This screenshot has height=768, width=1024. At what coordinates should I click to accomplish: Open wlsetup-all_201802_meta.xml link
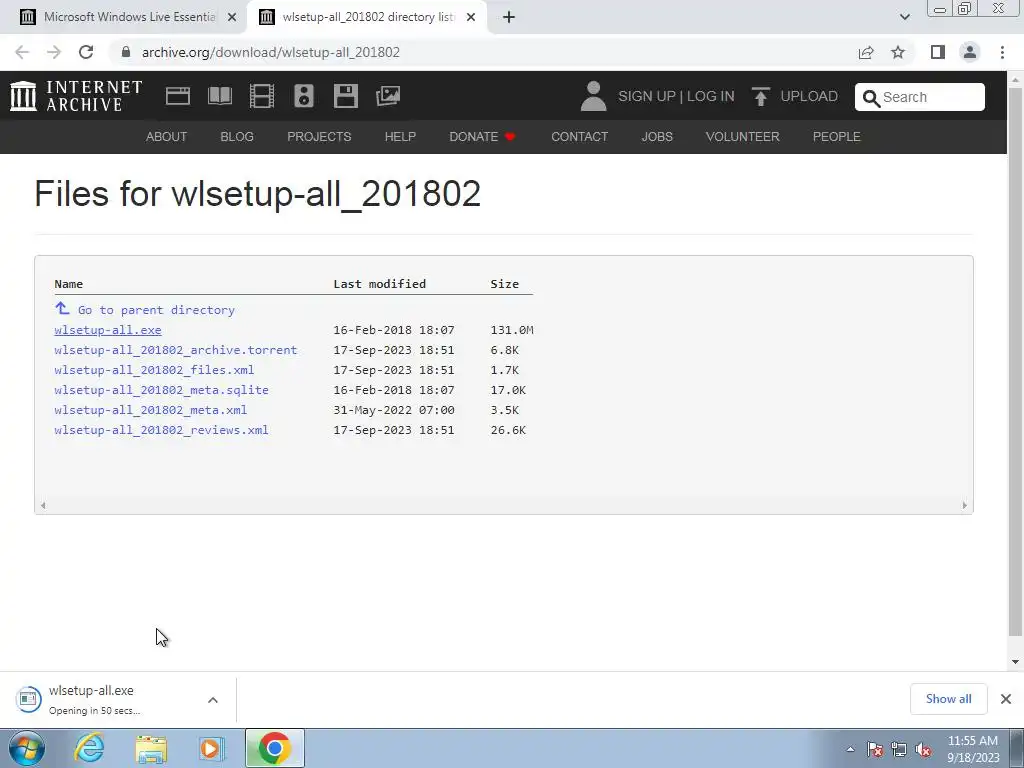[151, 410]
